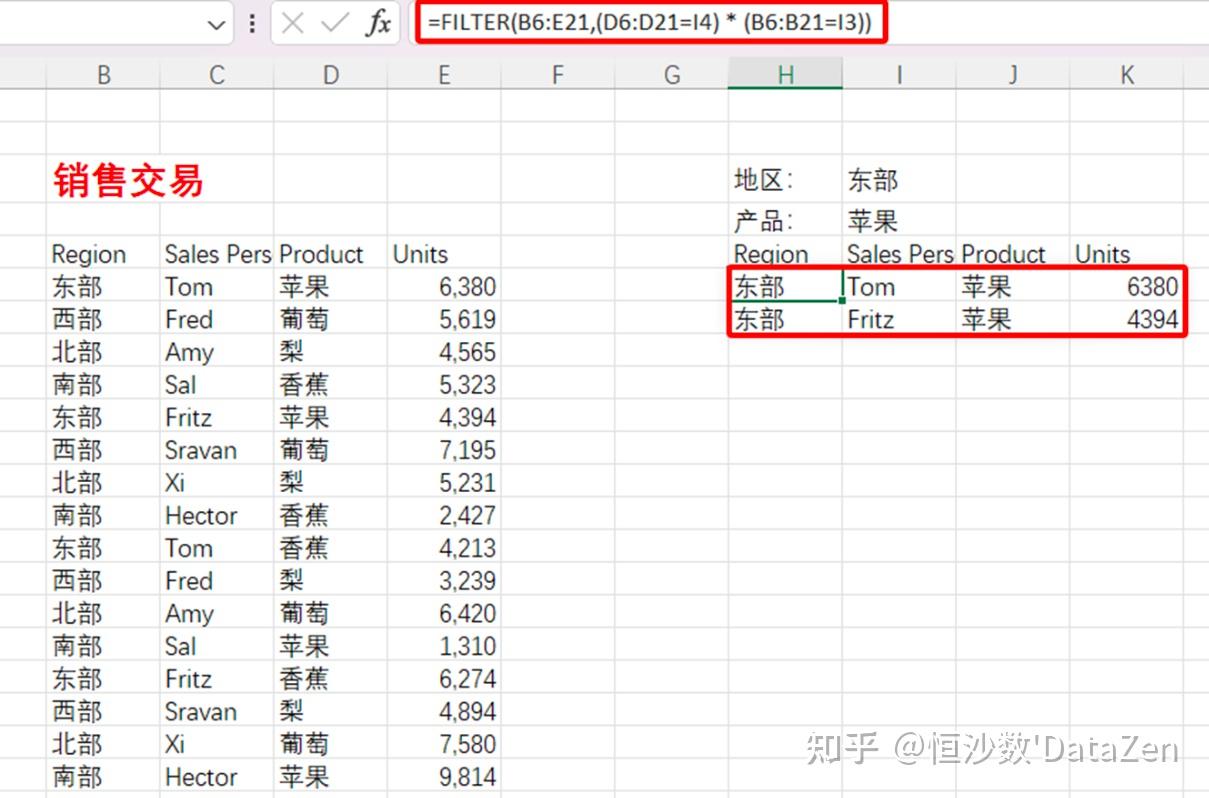Select the region criteria cell 东部 in column I
1209x798 pixels.
873,180
